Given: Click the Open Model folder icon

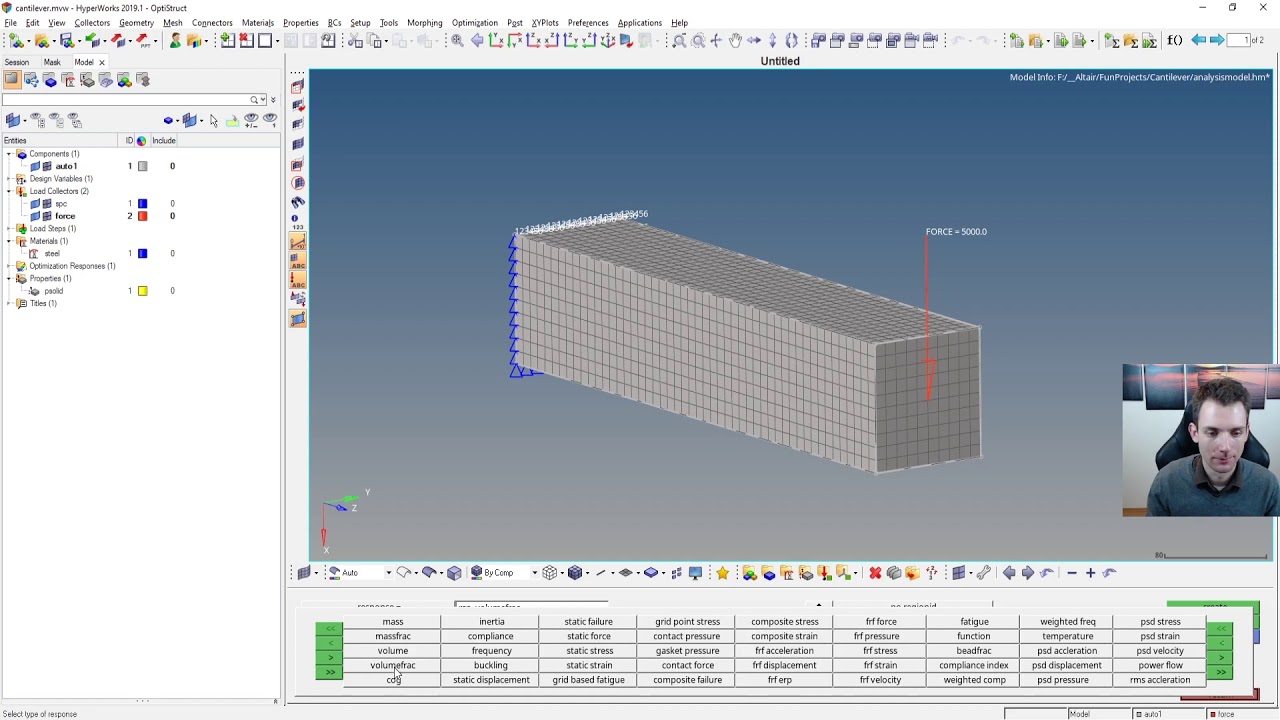Looking at the screenshot, I should tap(42, 41).
